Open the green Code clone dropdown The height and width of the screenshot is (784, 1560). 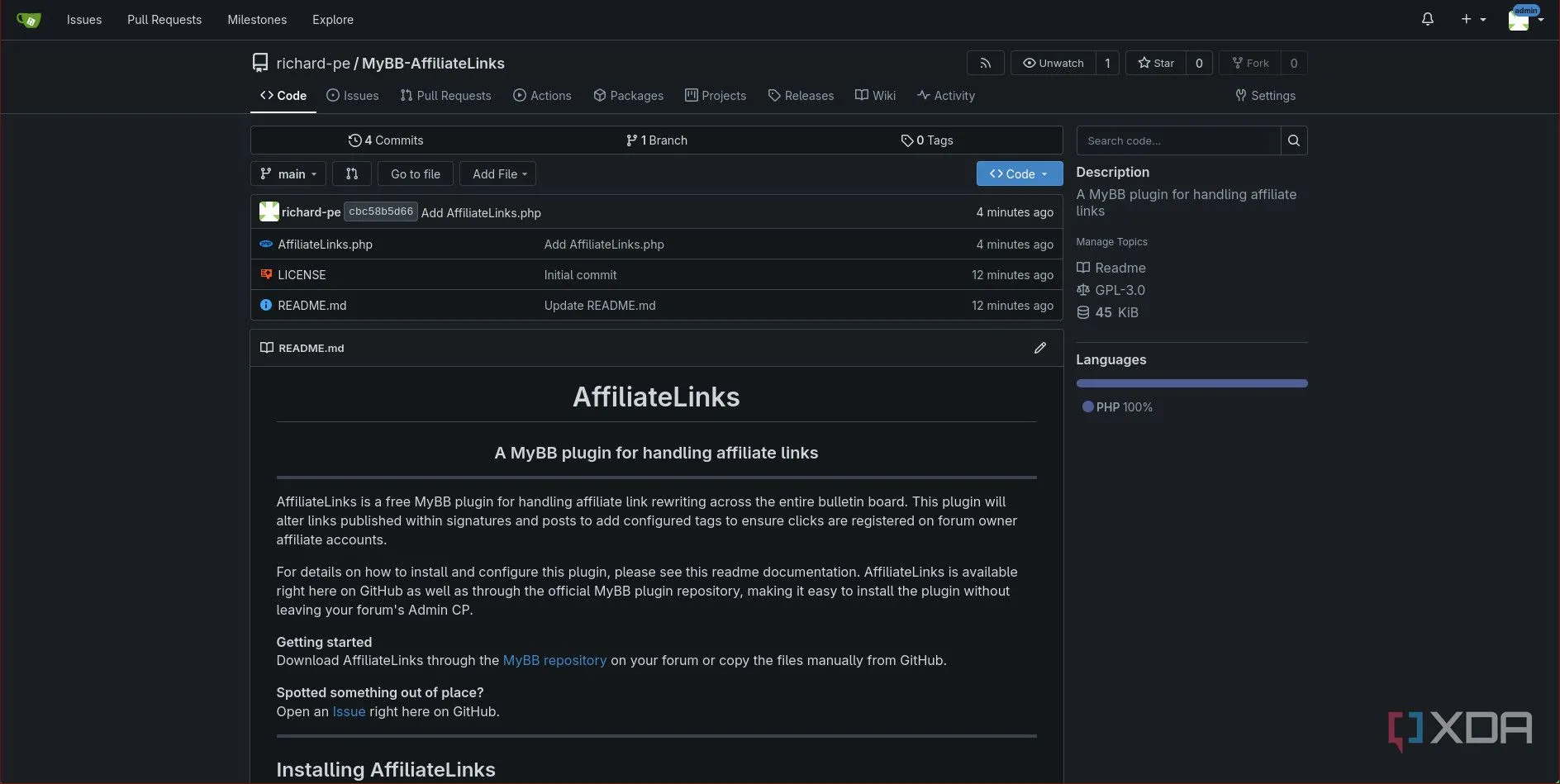pos(1019,173)
